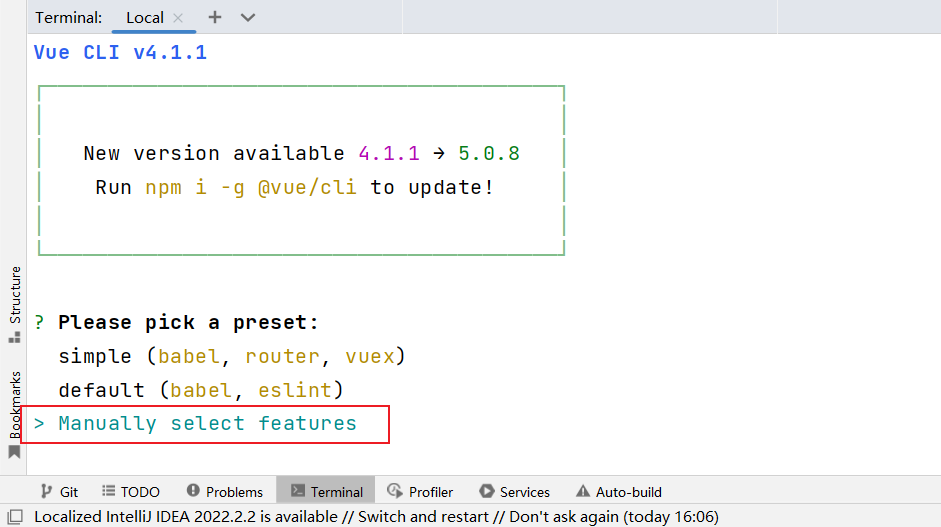Click the '5.0.8' version number
Image resolution: width=941 pixels, height=527 pixels.
489,154
